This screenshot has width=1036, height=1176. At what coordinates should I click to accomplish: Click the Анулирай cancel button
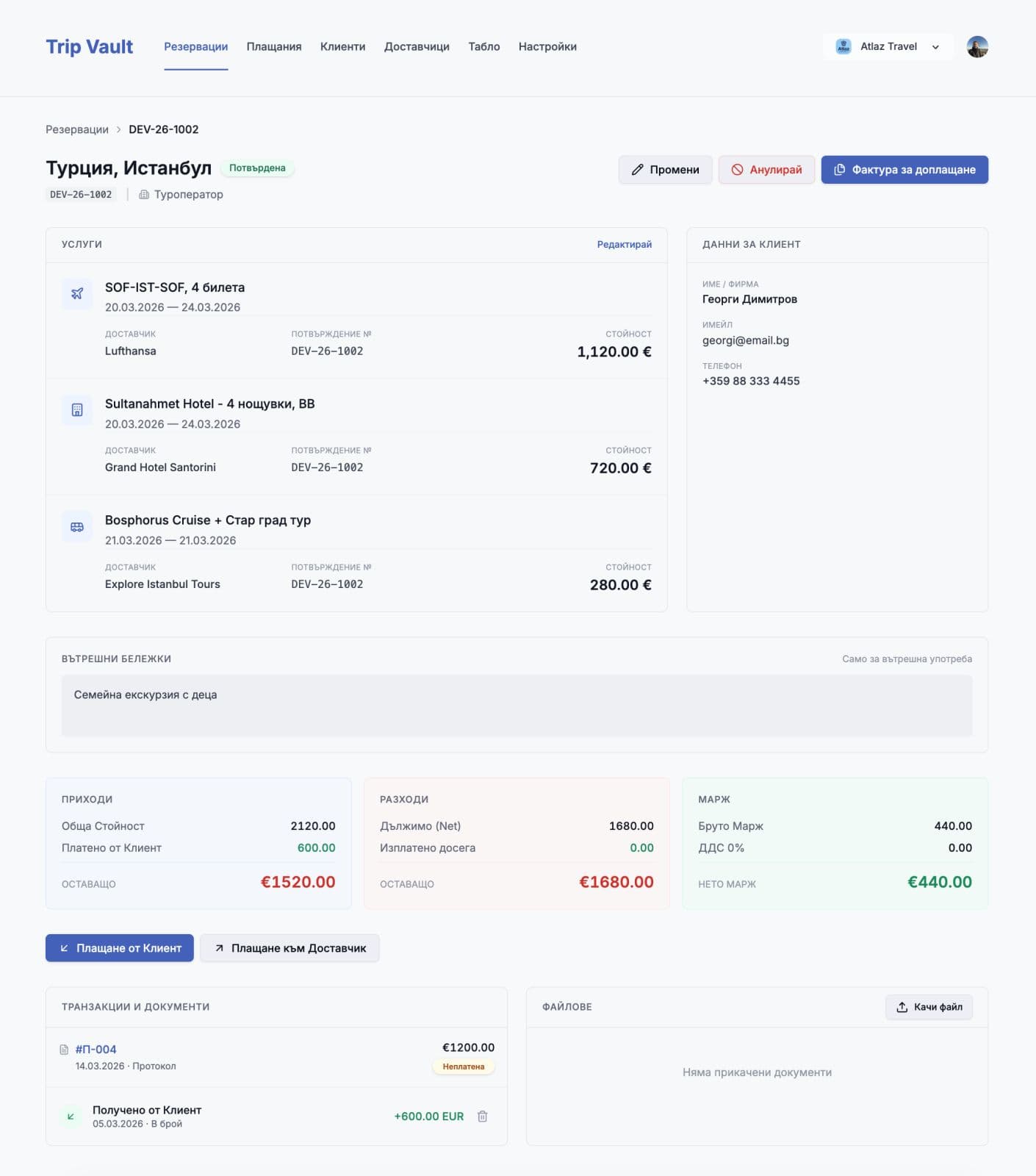tap(766, 170)
